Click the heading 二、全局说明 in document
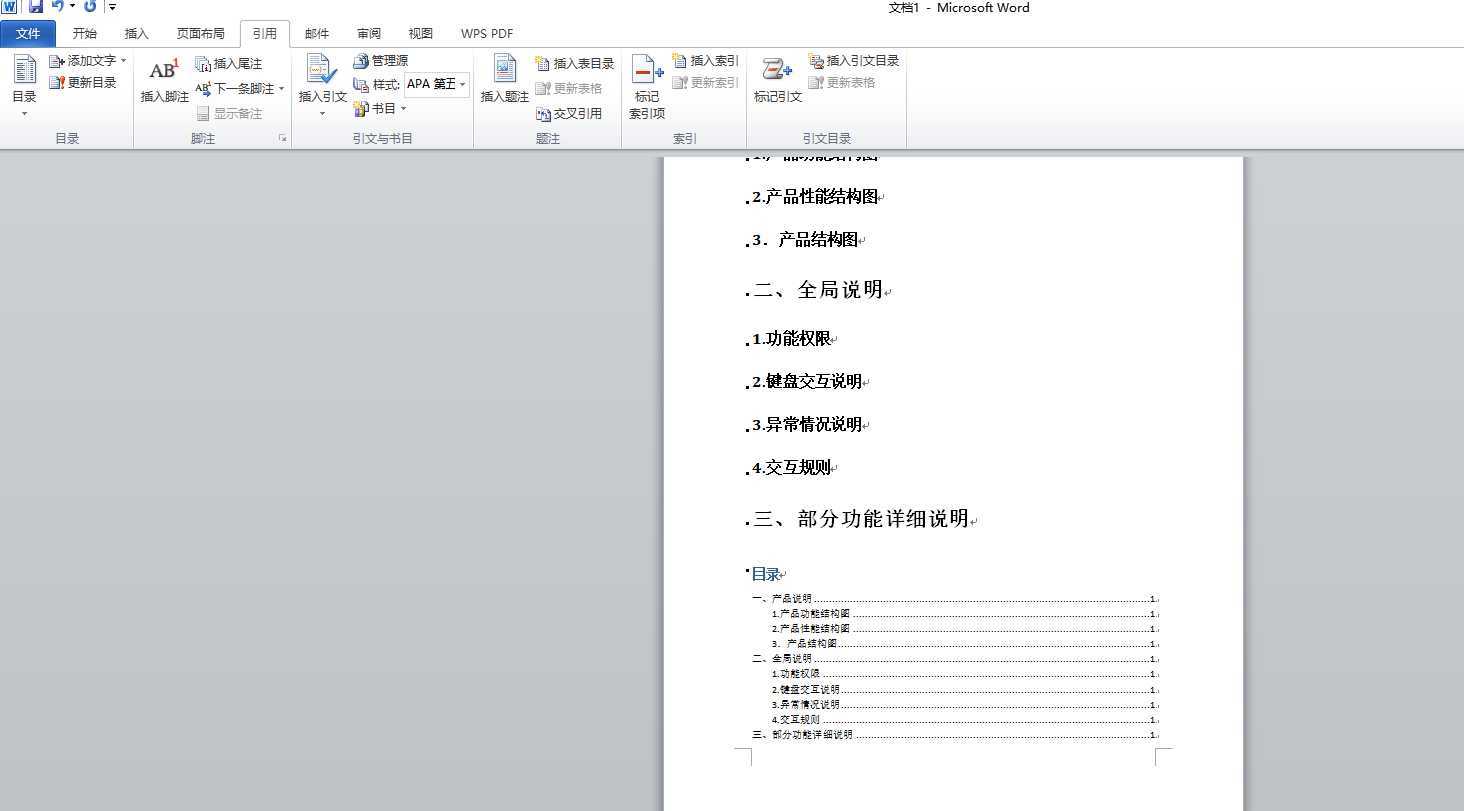 [818, 290]
